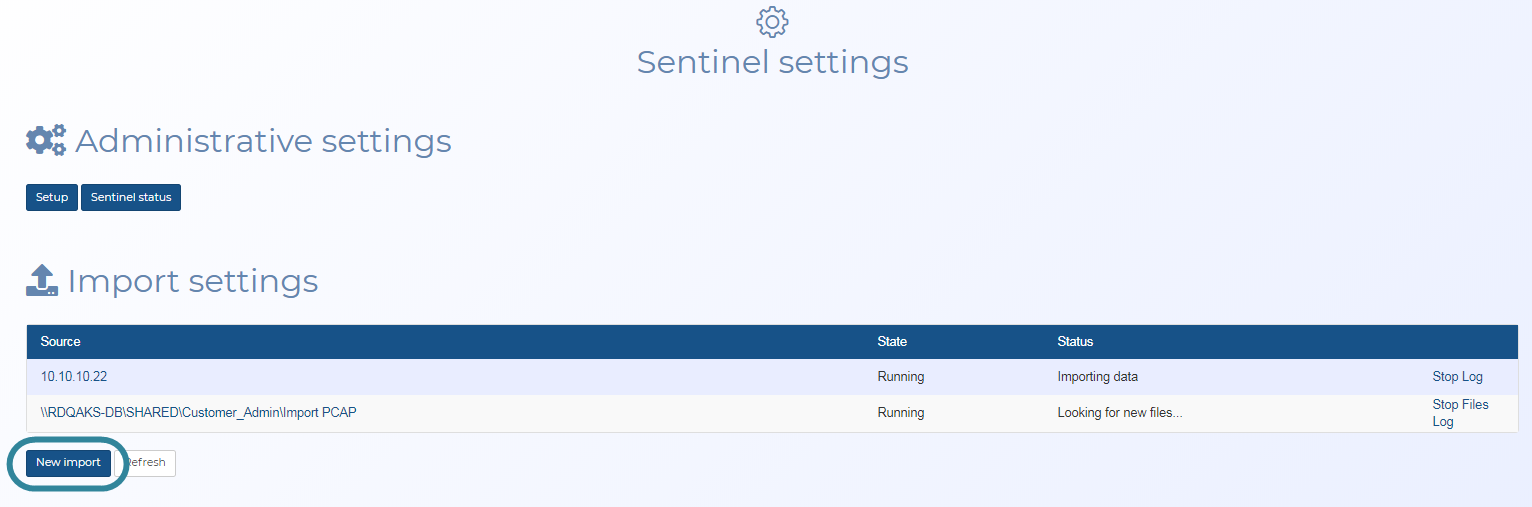The width and height of the screenshot is (1532, 507).
Task: View Log for the Import PCAP source
Action: [x=1443, y=422]
